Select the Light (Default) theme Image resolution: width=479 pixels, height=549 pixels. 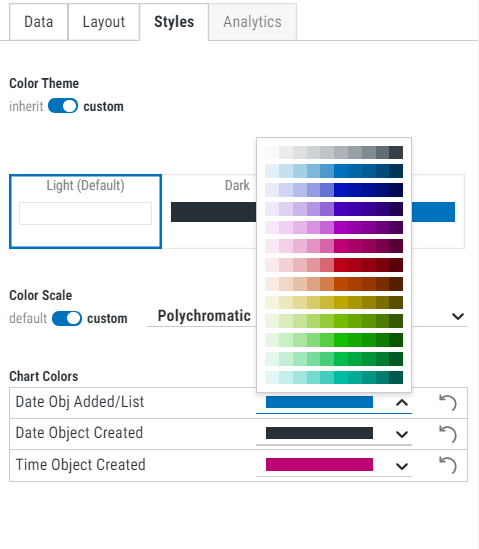click(85, 211)
